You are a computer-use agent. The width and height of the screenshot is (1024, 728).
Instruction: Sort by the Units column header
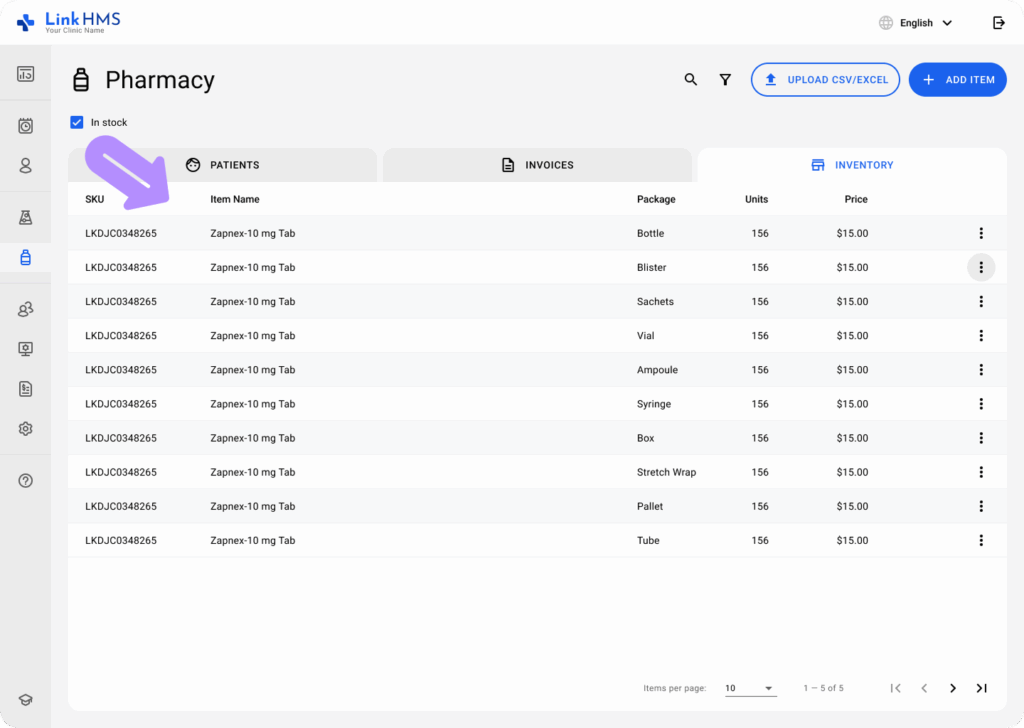click(x=756, y=199)
